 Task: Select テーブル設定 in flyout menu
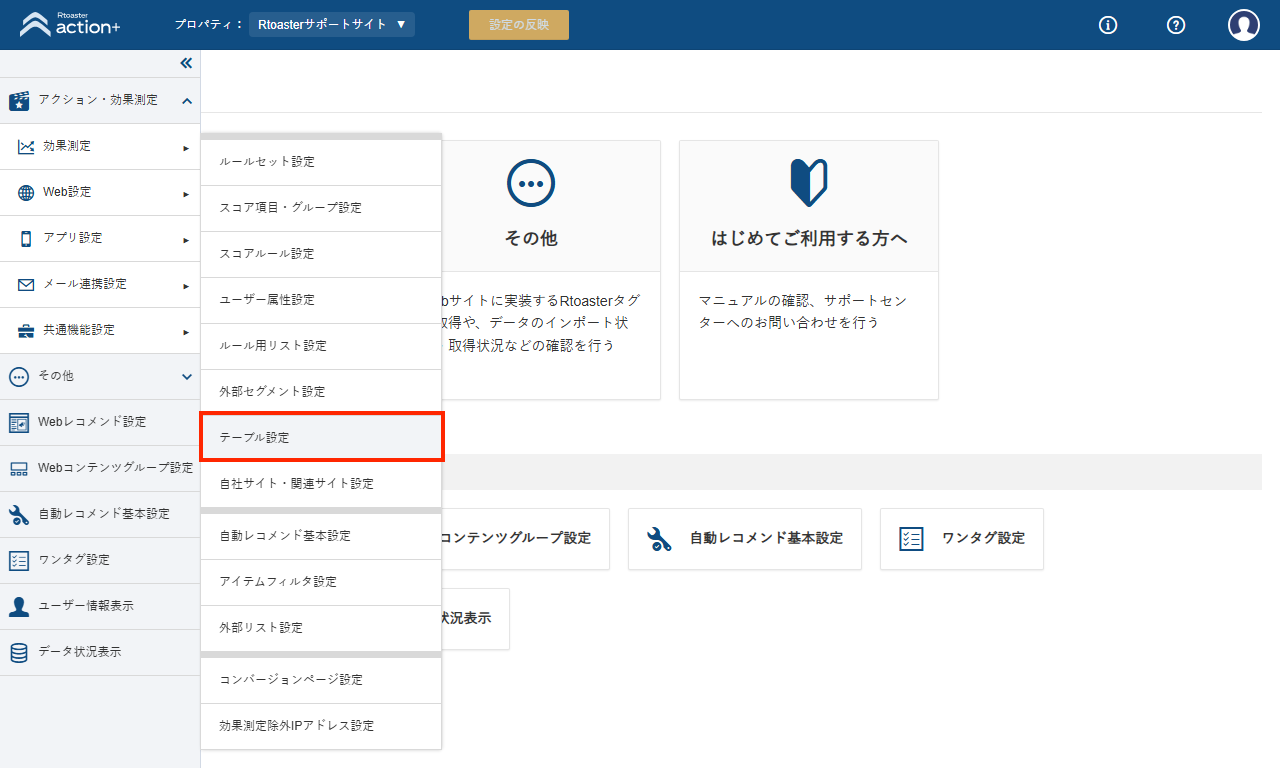pyautogui.click(x=321, y=438)
